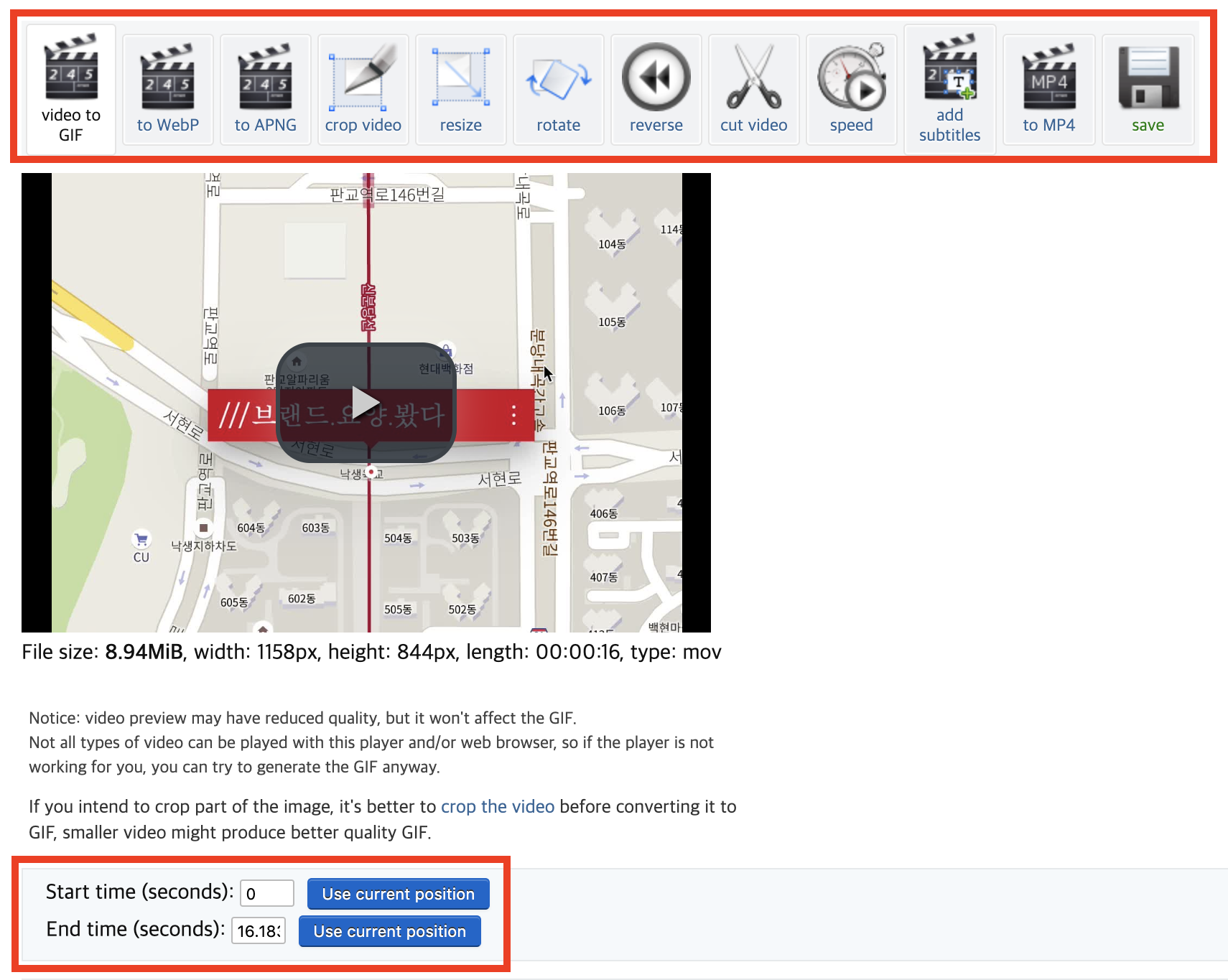Screen dimensions: 1228x980
Task: Click the 'File size: 8.94MiB' info text
Action: click(102, 652)
